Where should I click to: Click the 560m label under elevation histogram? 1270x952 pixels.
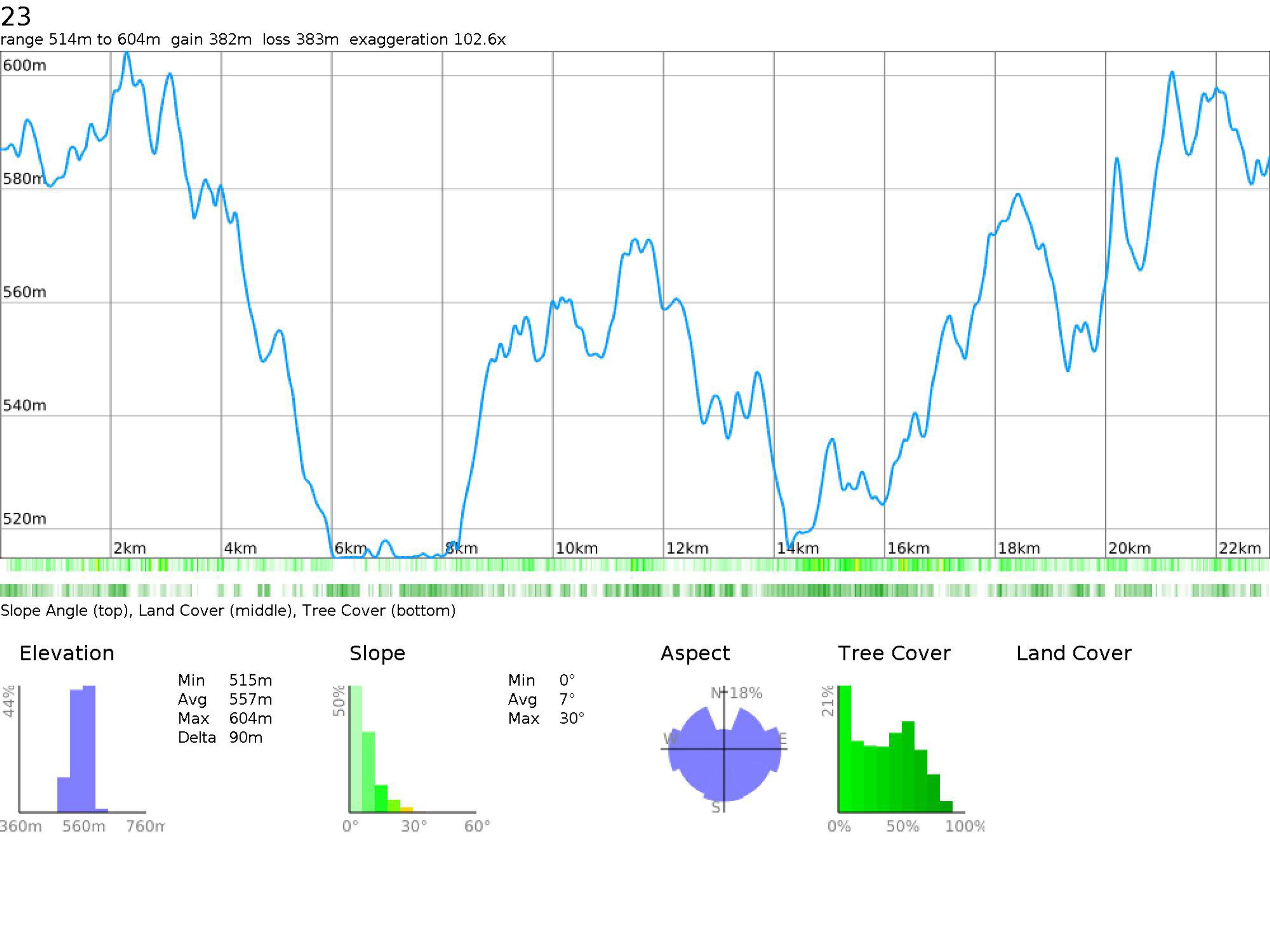pos(84,826)
